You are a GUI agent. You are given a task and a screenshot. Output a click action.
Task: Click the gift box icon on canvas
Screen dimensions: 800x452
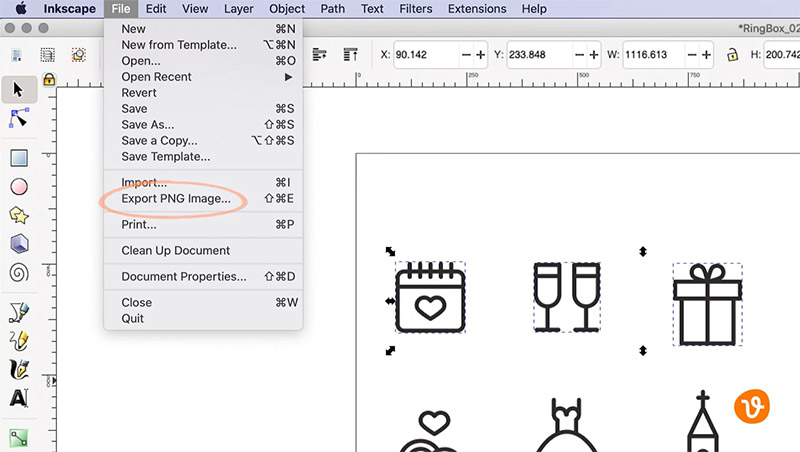(x=707, y=305)
